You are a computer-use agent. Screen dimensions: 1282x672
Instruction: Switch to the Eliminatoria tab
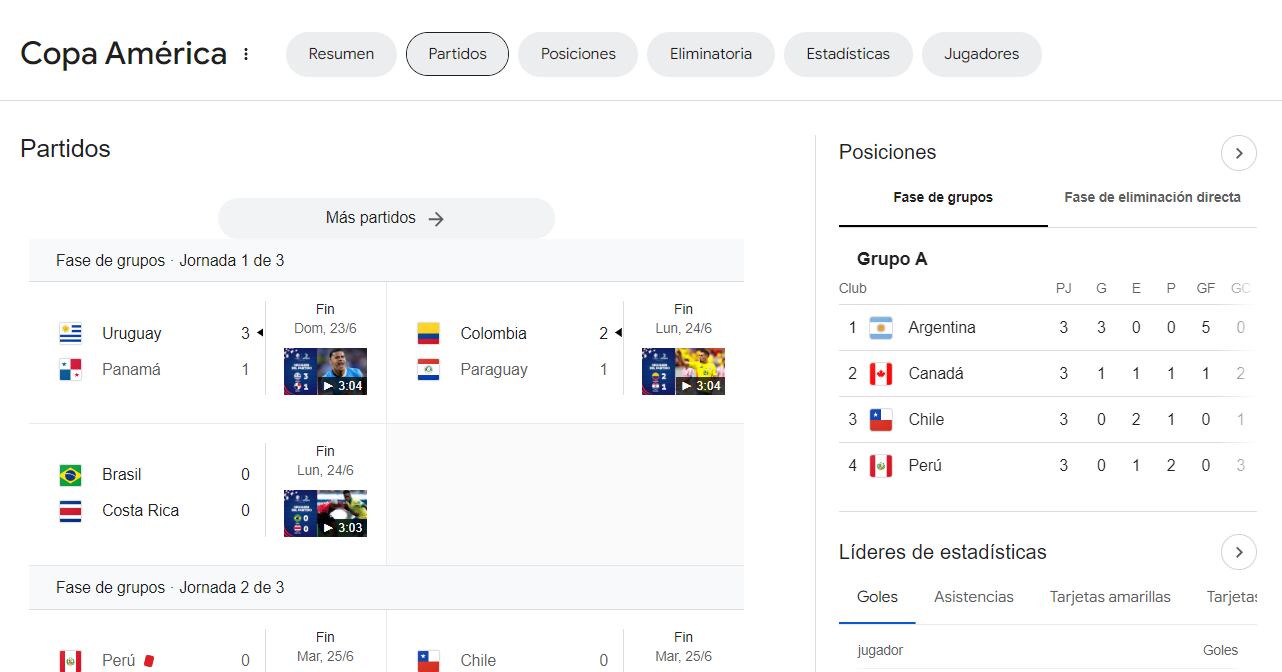coord(710,54)
